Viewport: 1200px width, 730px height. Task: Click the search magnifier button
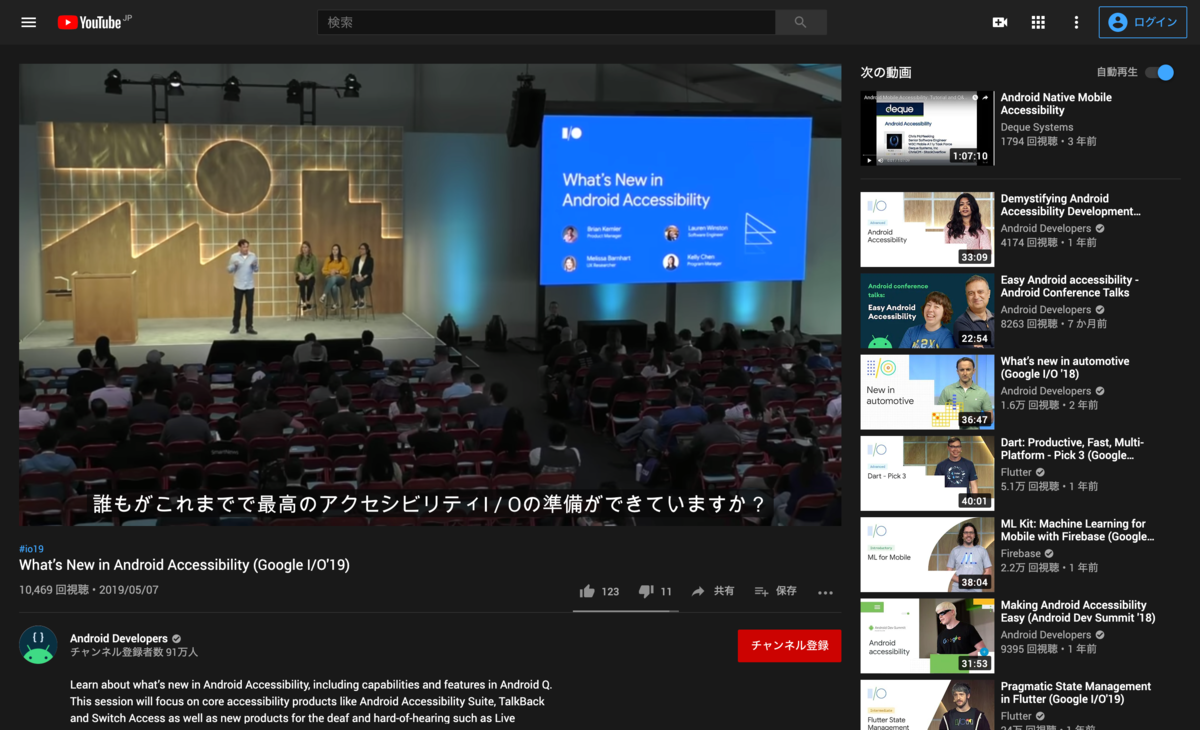(800, 22)
